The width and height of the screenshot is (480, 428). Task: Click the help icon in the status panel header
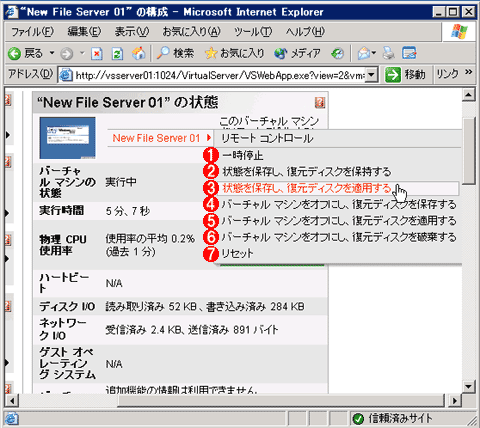click(x=320, y=102)
